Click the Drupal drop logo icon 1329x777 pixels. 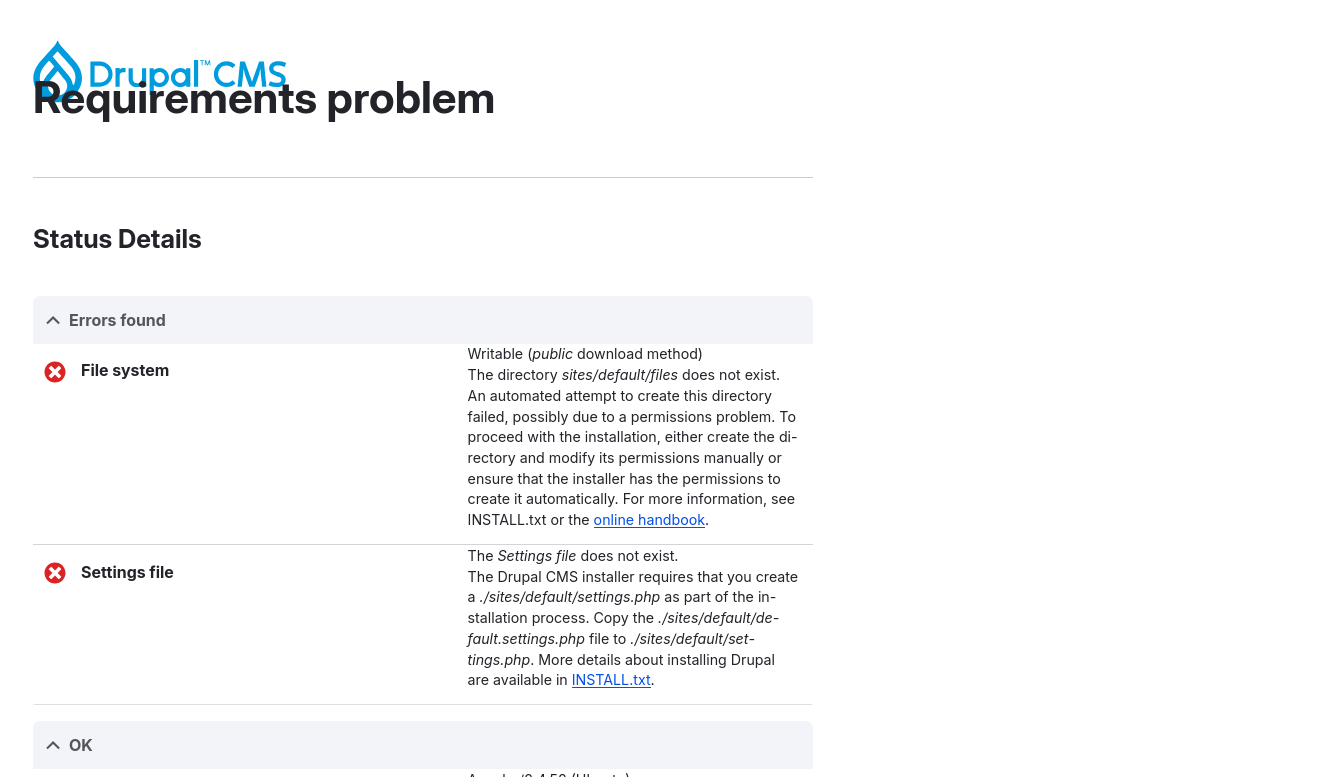[x=57, y=71]
